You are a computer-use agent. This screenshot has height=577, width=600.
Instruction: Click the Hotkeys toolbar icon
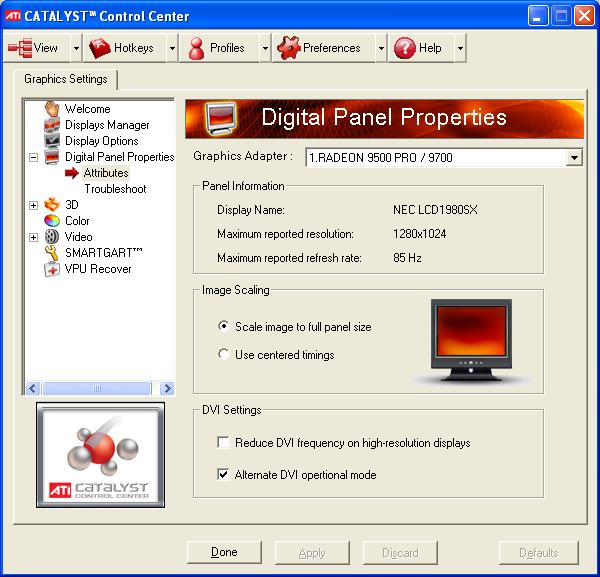click(x=100, y=48)
